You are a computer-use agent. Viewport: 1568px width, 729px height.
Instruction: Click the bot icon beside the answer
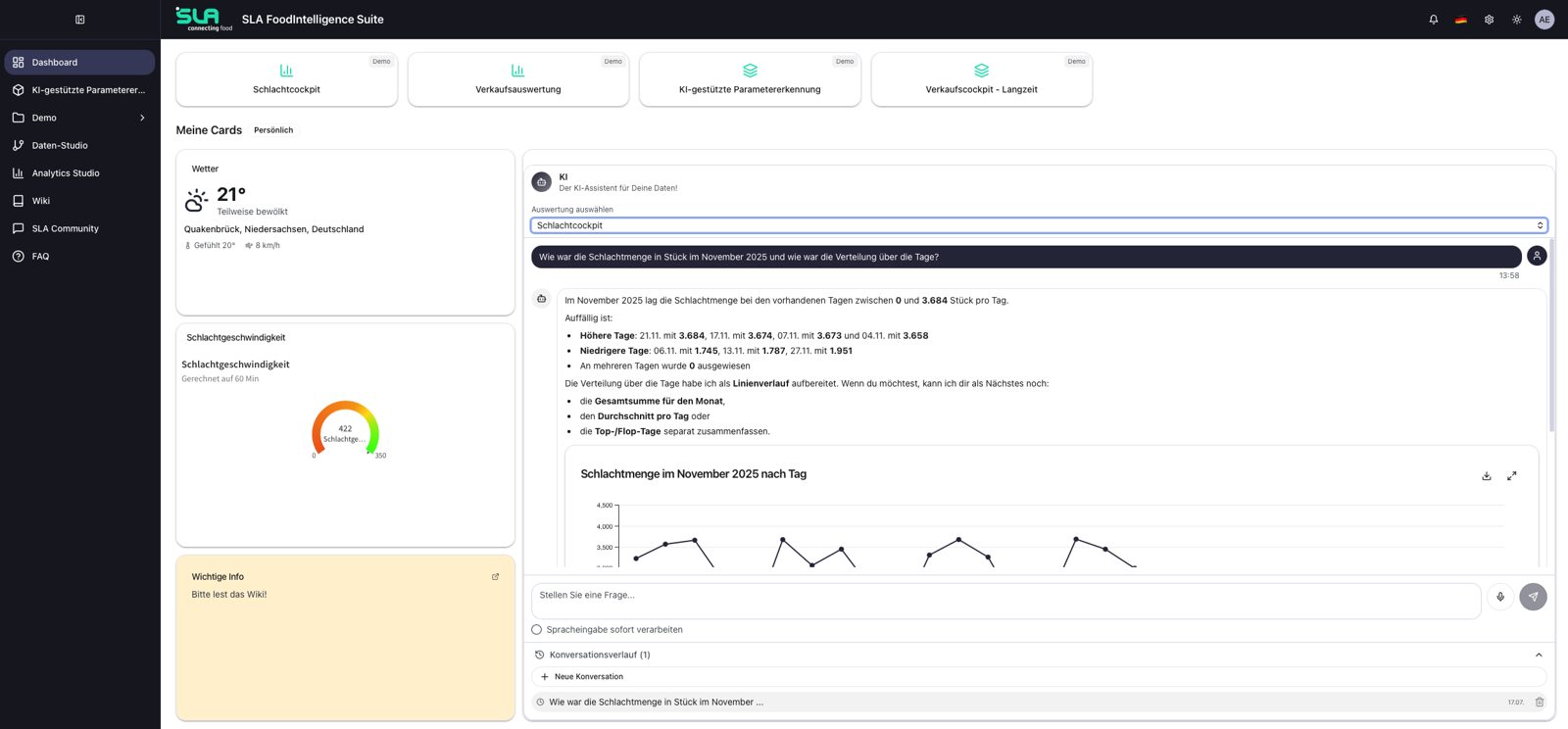pos(541,299)
